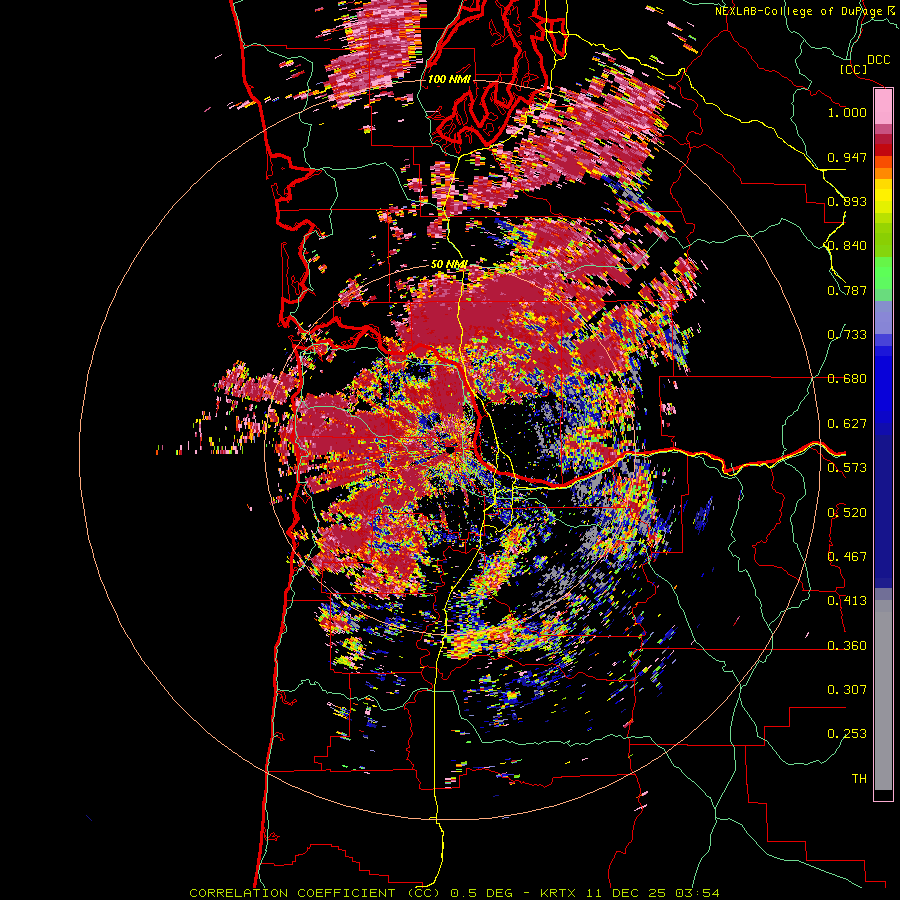Screen dimensions: 900x900
Task: Select the 0.413 color scale value
Action: point(847,601)
